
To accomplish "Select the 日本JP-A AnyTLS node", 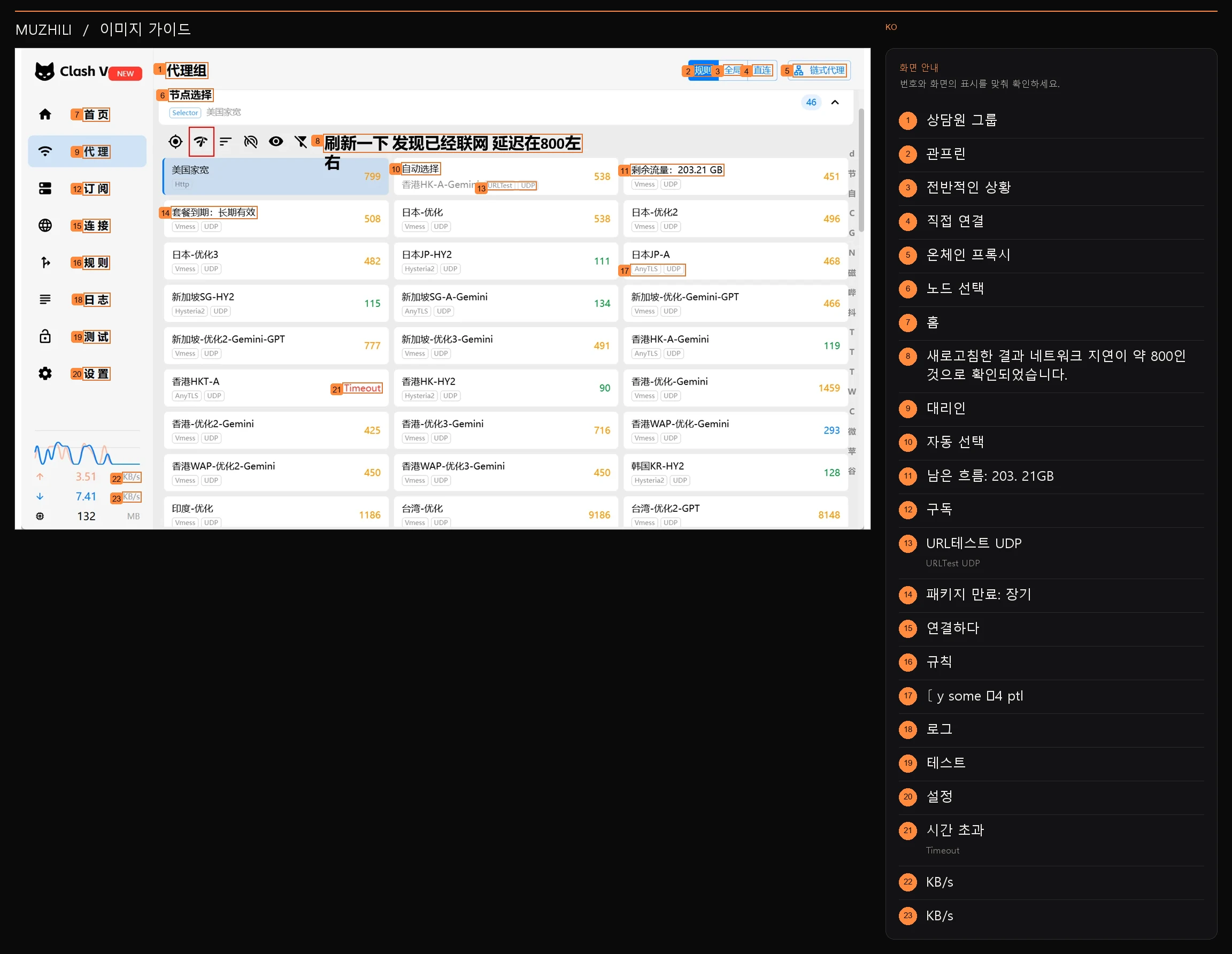I will pyautogui.click(x=735, y=260).
